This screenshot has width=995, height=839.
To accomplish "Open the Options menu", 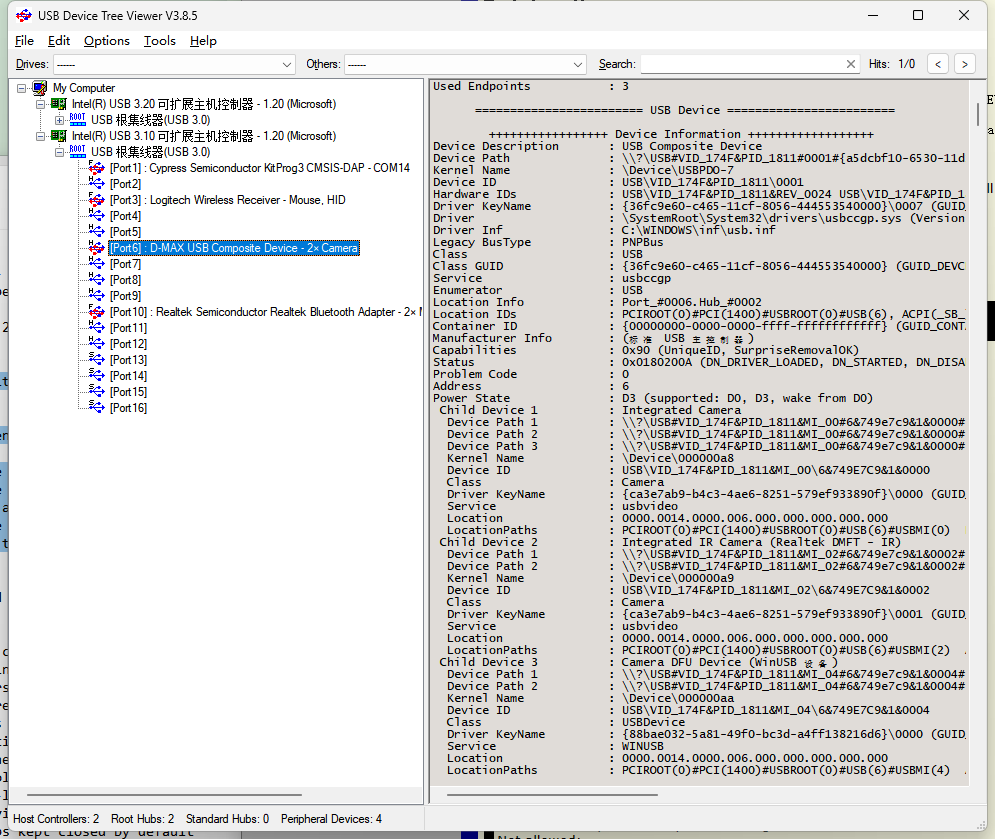I will pyautogui.click(x=106, y=41).
